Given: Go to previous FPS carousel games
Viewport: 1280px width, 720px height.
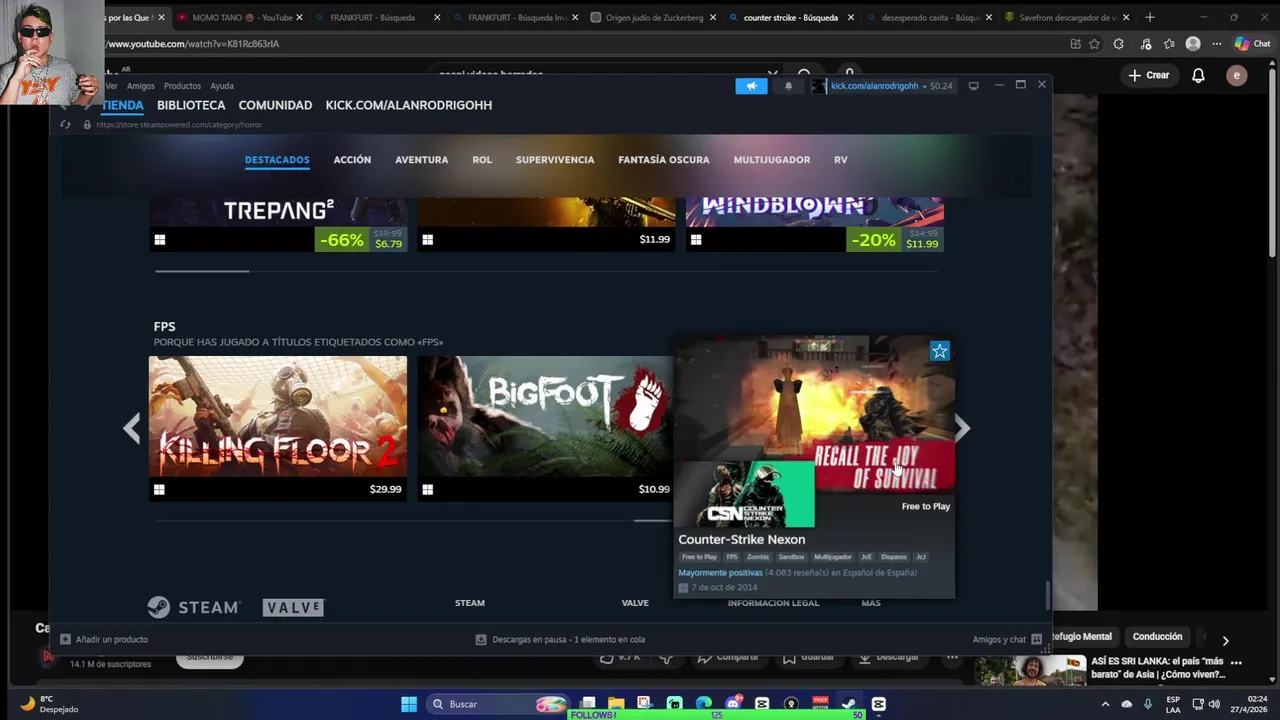Looking at the screenshot, I should pyautogui.click(x=131, y=428).
